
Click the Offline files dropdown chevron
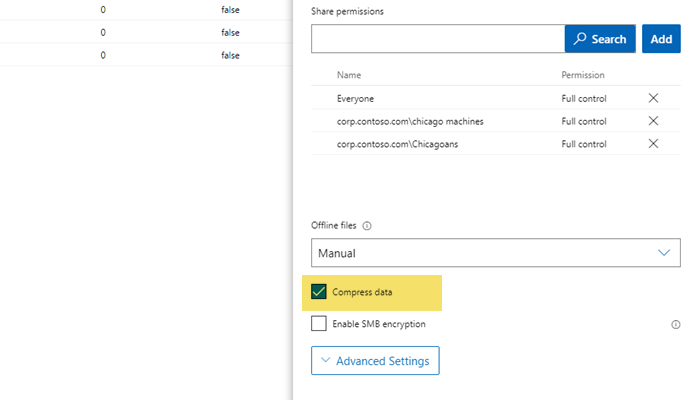point(665,253)
